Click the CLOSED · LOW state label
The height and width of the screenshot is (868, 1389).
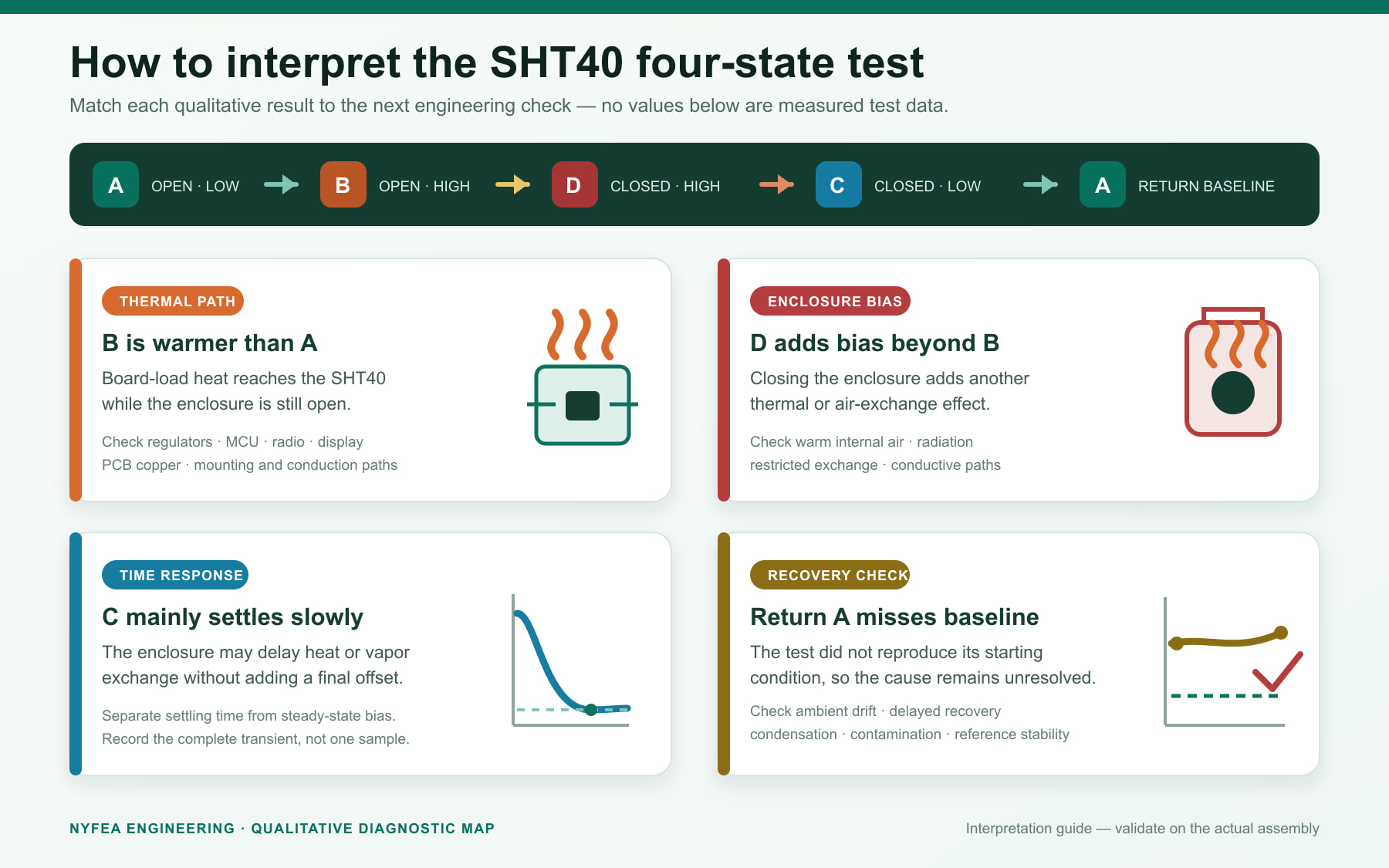pos(928,186)
